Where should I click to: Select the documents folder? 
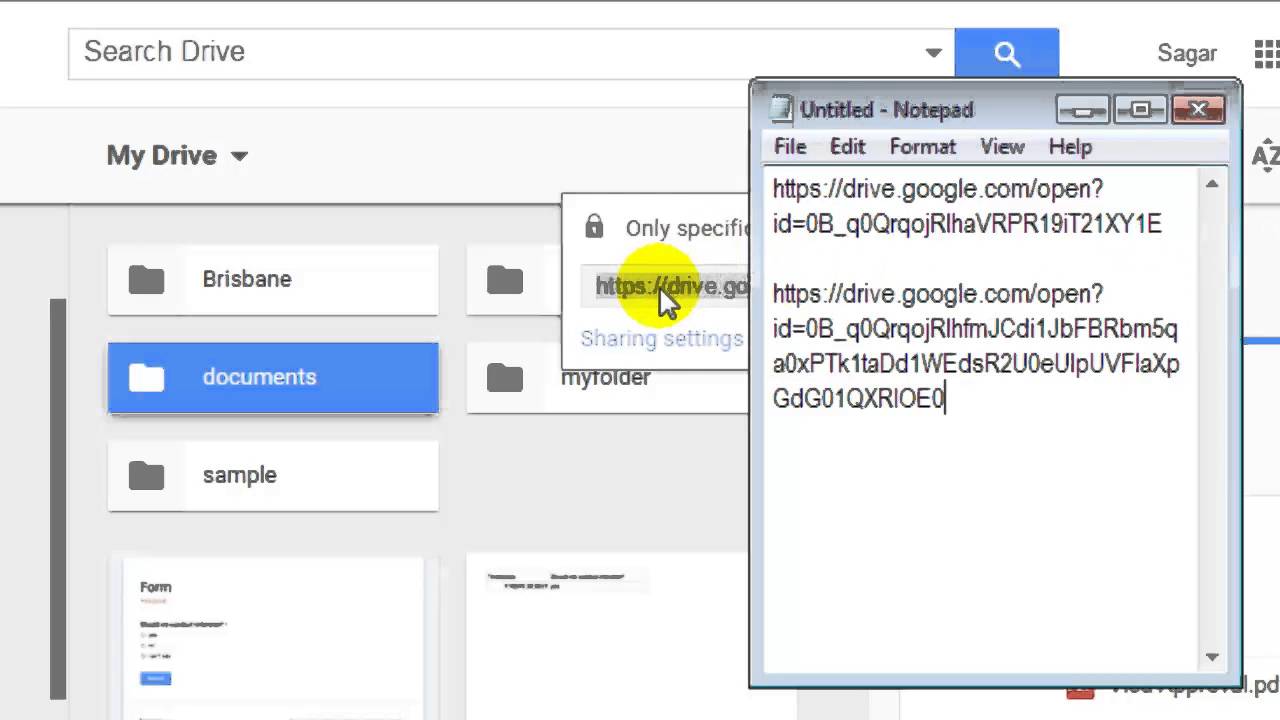pyautogui.click(x=273, y=377)
